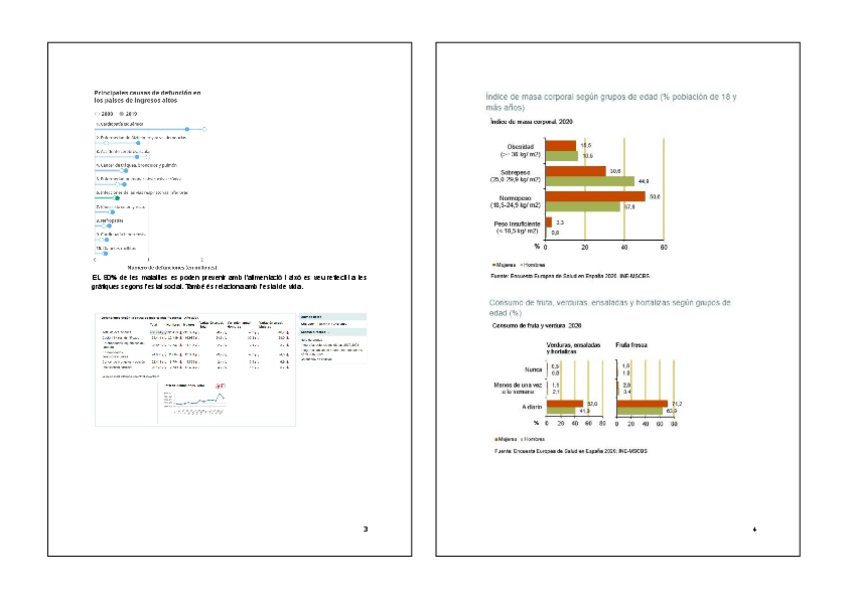This screenshot has width=848, height=599.
Task: Click the 'Peso insuficiente' category label
Action: point(516,227)
